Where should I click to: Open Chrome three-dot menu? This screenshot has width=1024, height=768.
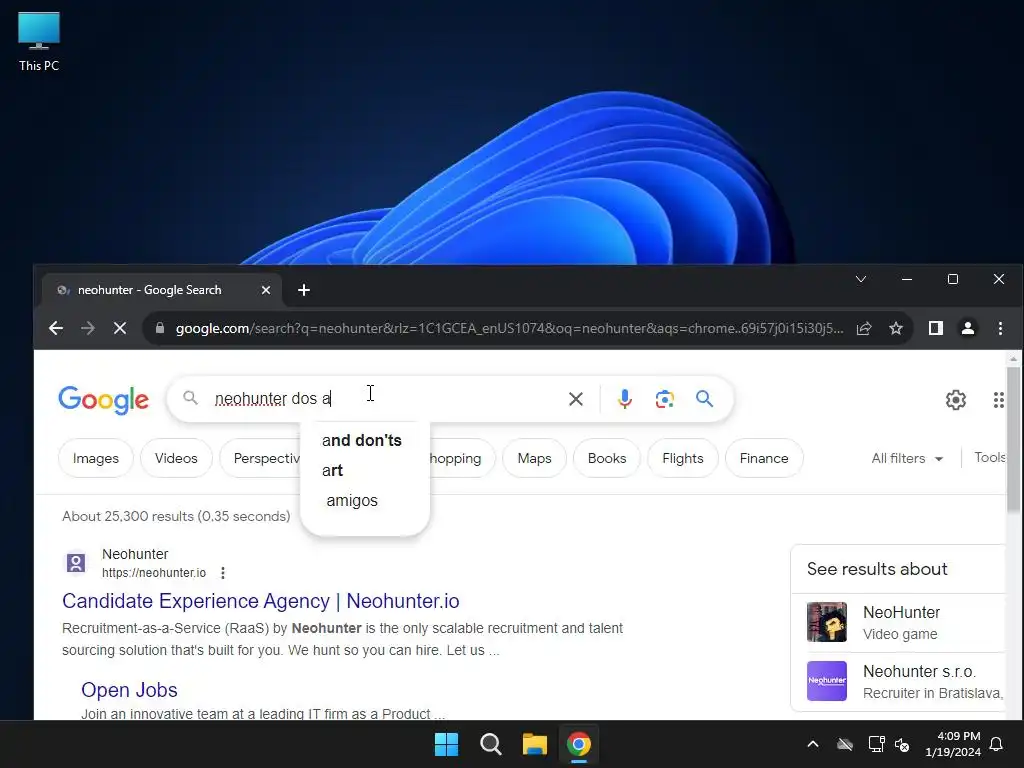(x=1000, y=328)
